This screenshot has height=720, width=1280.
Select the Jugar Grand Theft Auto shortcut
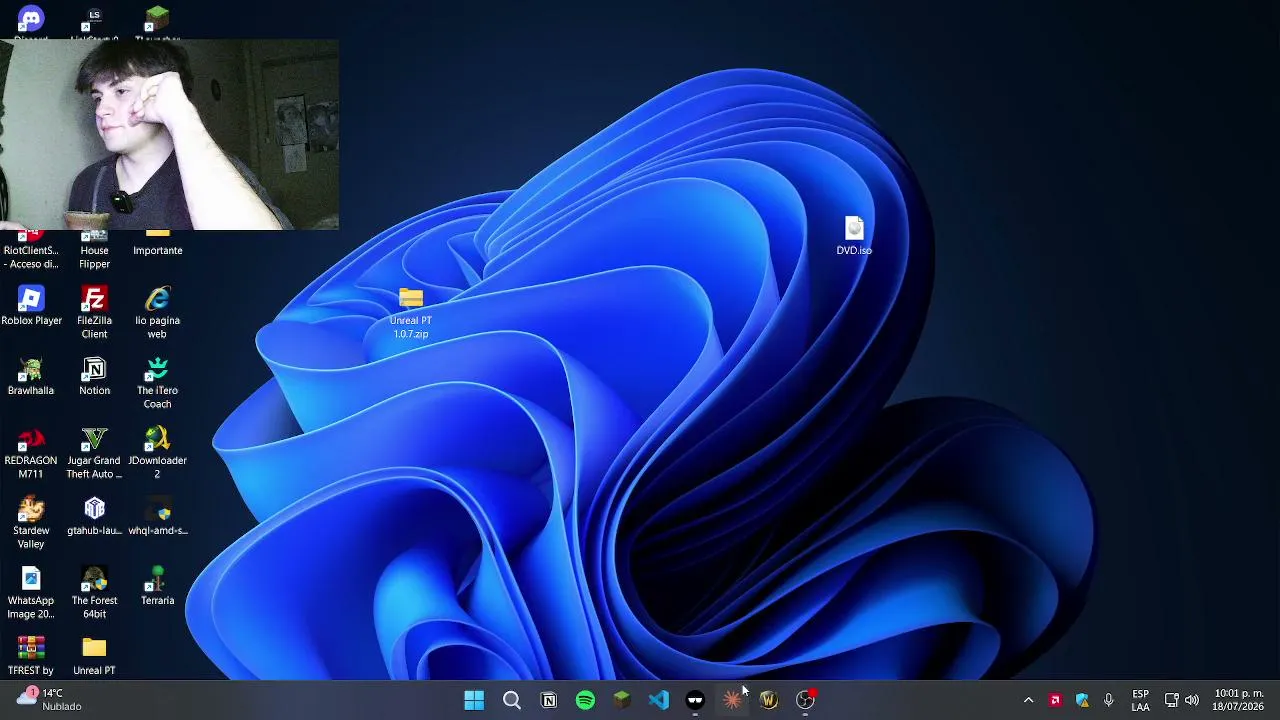coord(94,453)
